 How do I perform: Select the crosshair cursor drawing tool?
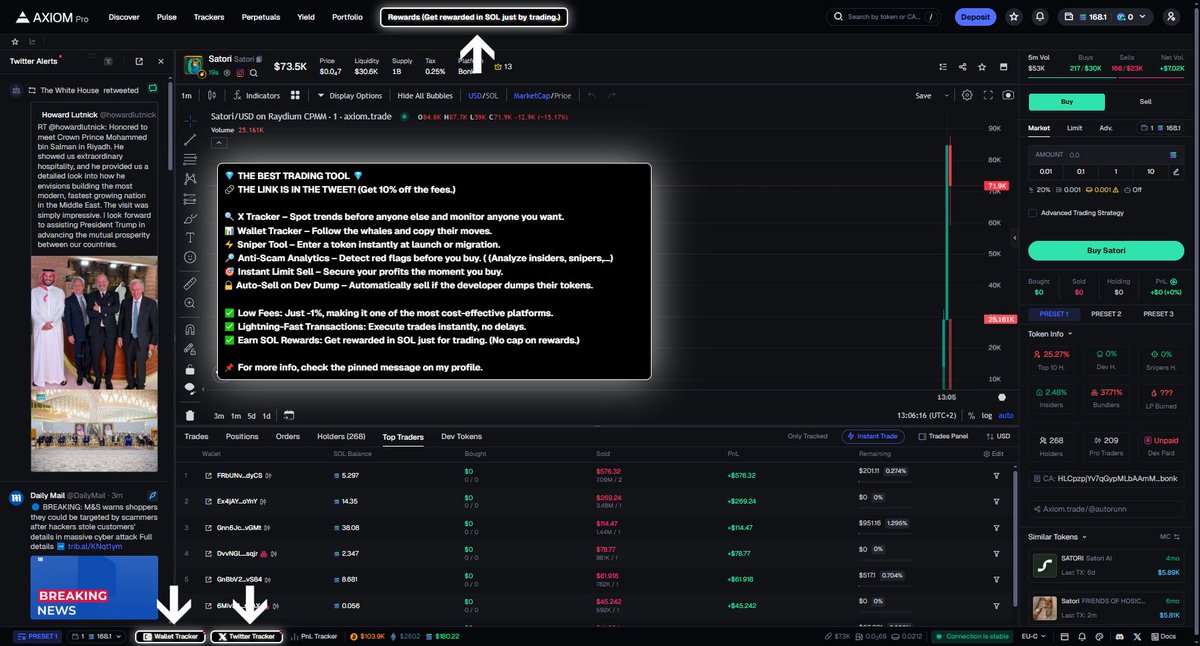(x=190, y=120)
